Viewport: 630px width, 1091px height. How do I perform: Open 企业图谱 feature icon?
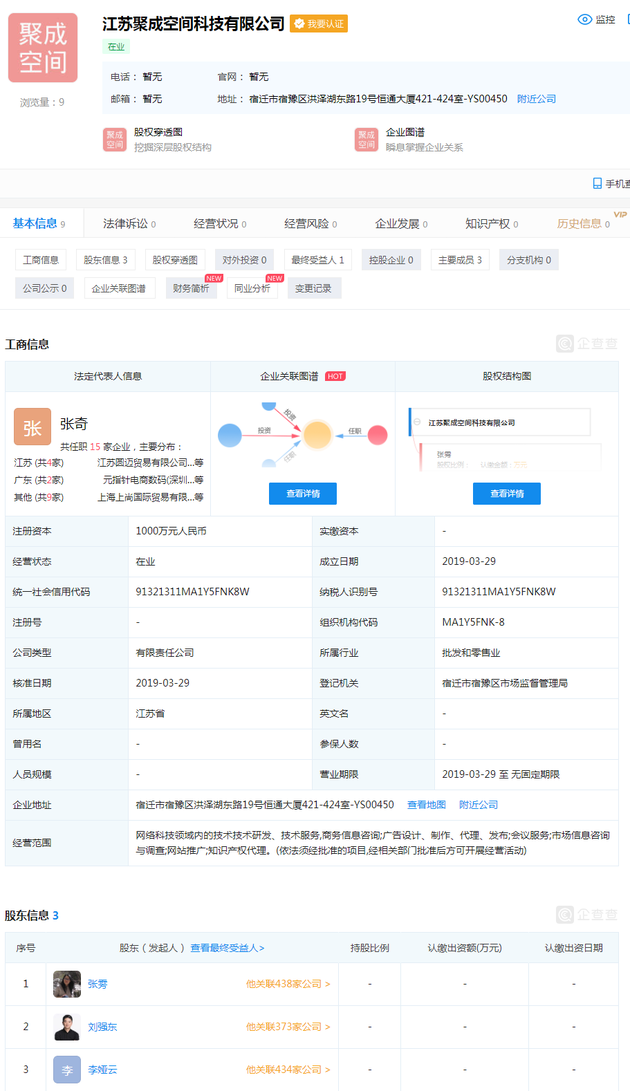[x=367, y=139]
